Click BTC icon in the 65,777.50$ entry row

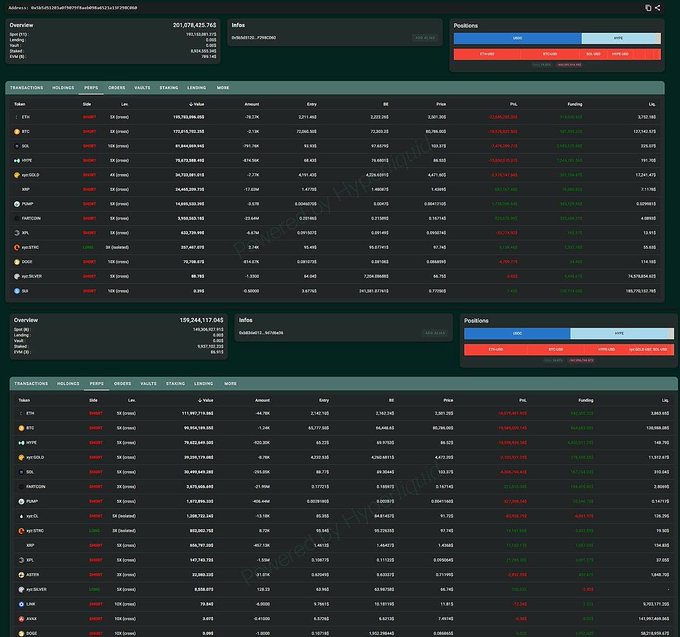[x=21, y=428]
